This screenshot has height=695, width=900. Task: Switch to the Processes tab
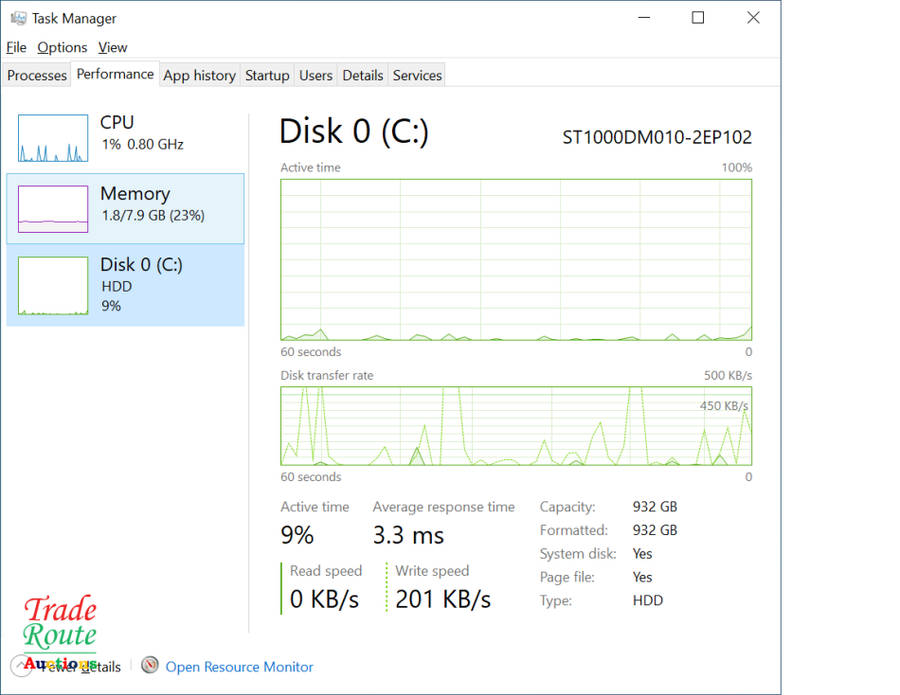tap(37, 75)
